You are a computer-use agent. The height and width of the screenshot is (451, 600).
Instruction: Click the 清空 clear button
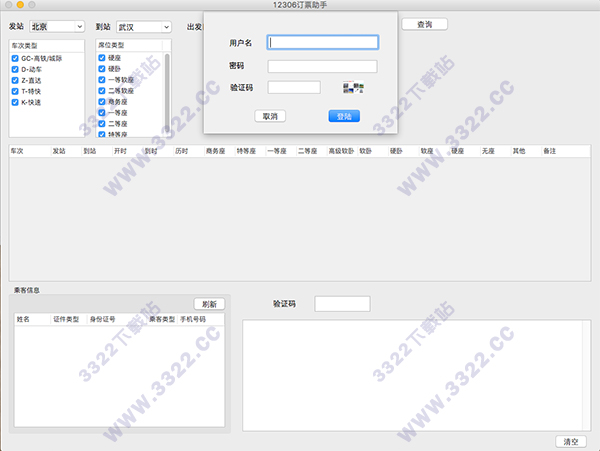pyautogui.click(x=571, y=441)
